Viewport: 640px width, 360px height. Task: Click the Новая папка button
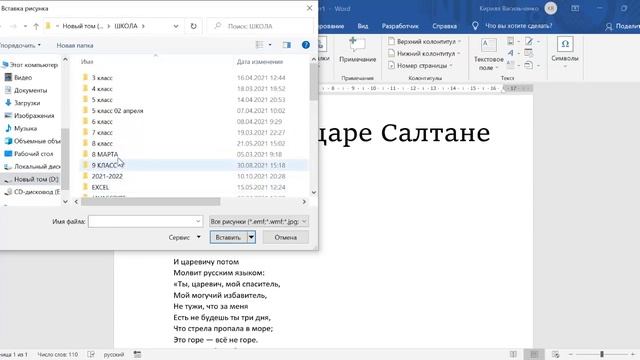click(x=75, y=45)
